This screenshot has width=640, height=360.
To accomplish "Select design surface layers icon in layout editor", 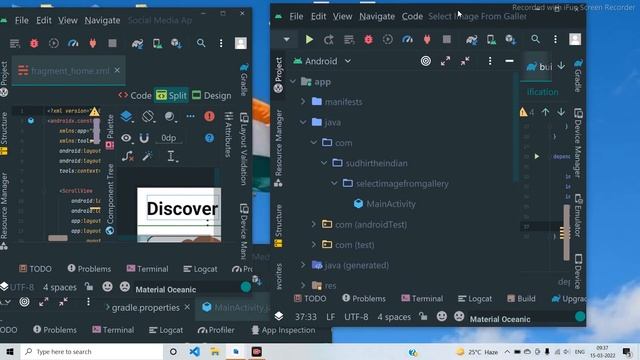I will (x=127, y=116).
